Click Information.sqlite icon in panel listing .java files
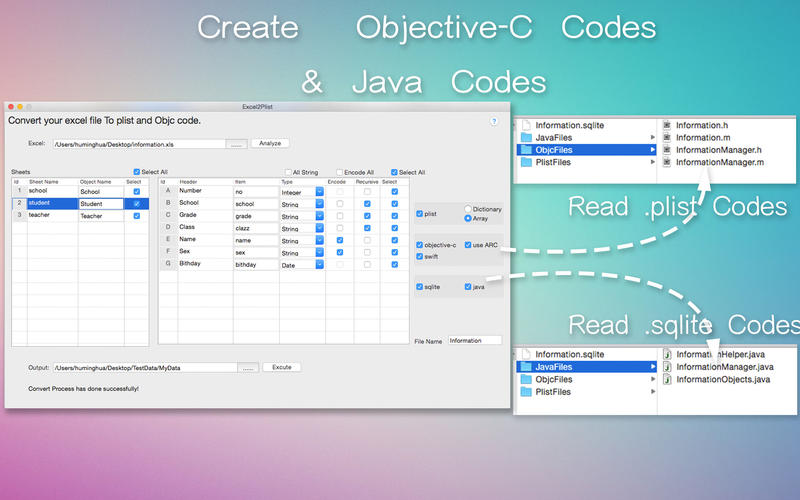The image size is (800, 500). click(526, 354)
